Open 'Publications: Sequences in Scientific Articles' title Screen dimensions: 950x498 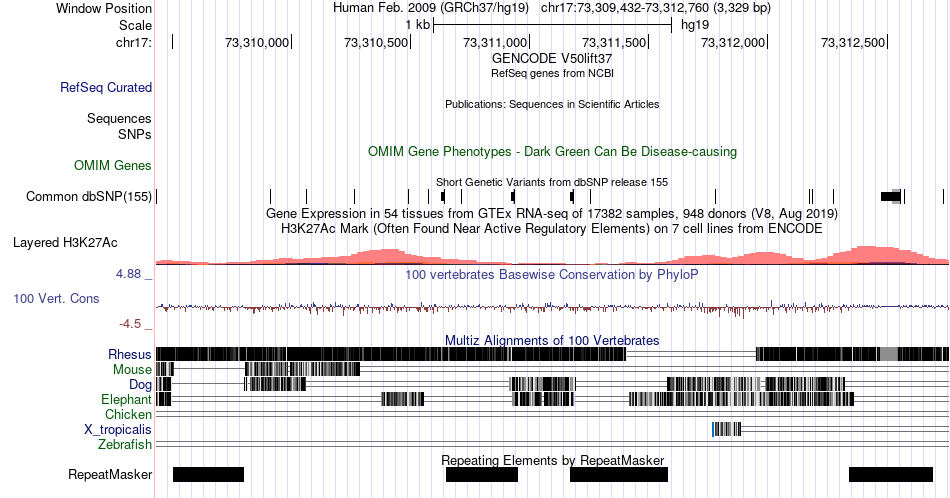point(552,104)
